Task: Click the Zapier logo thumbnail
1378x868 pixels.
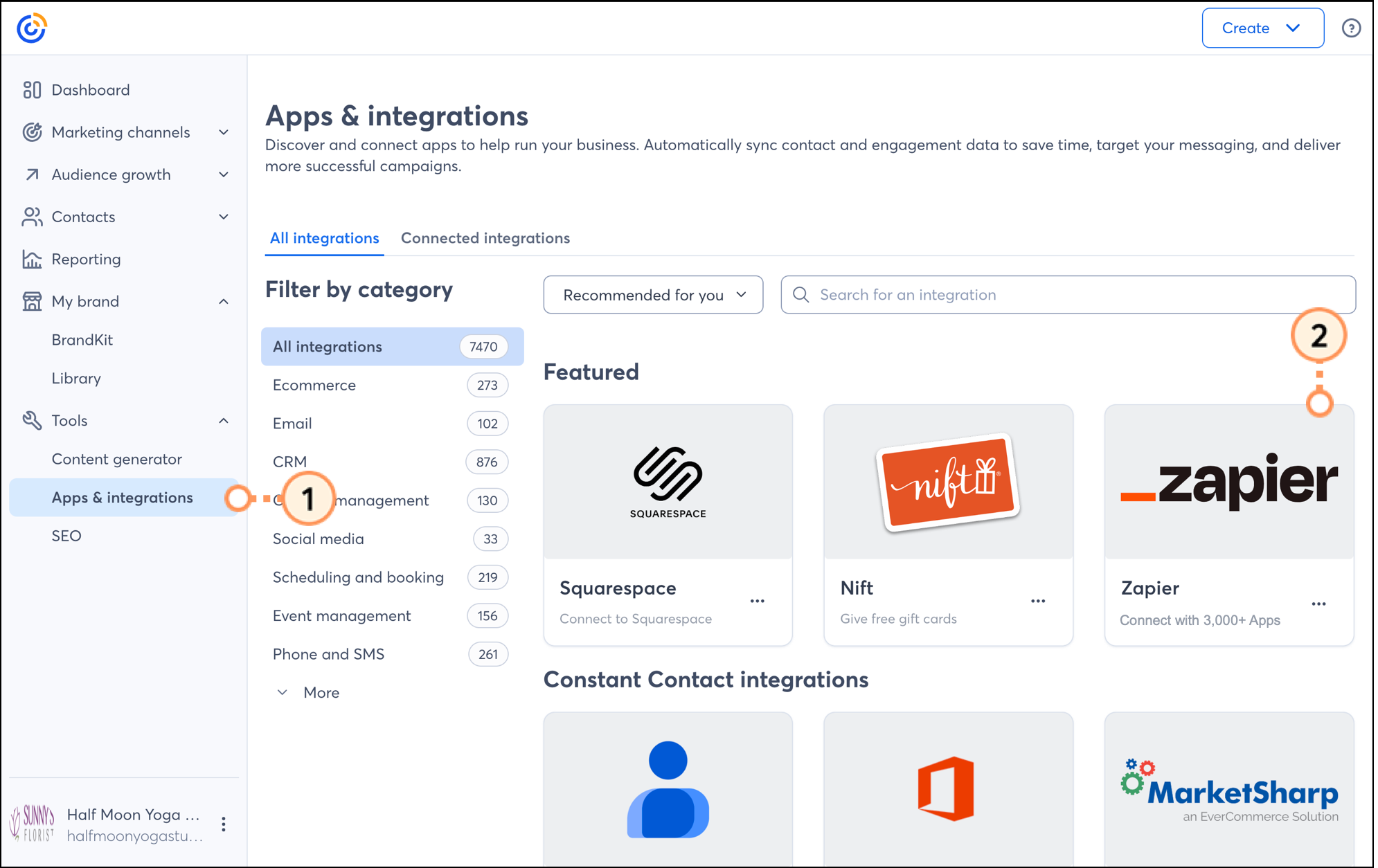Action: (x=1229, y=482)
